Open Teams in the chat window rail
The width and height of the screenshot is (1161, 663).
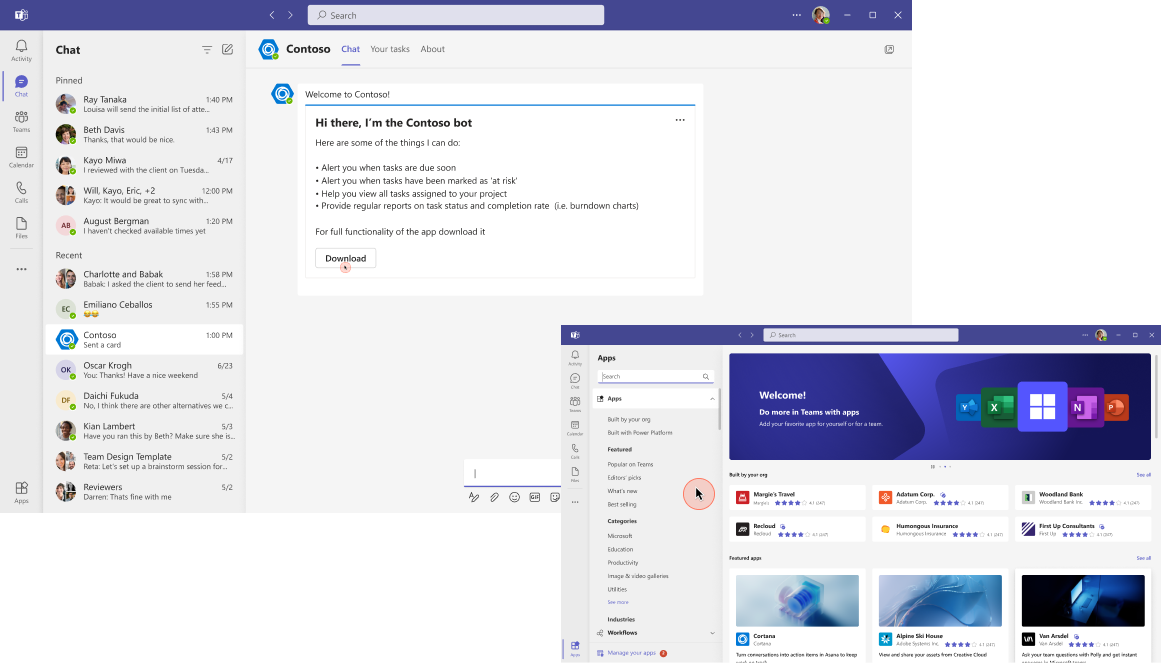tap(21, 121)
